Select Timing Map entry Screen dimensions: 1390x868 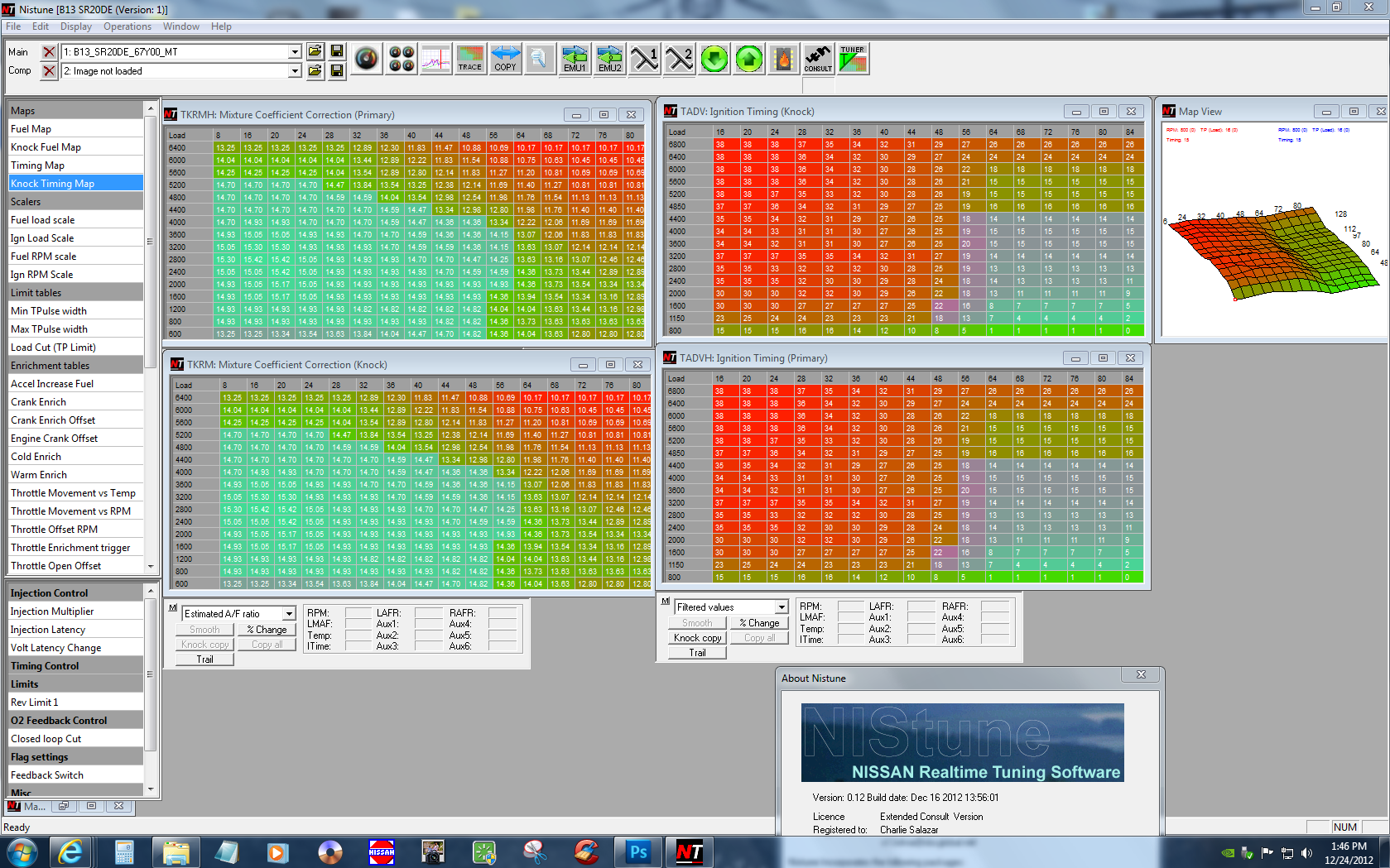pyautogui.click(x=75, y=165)
